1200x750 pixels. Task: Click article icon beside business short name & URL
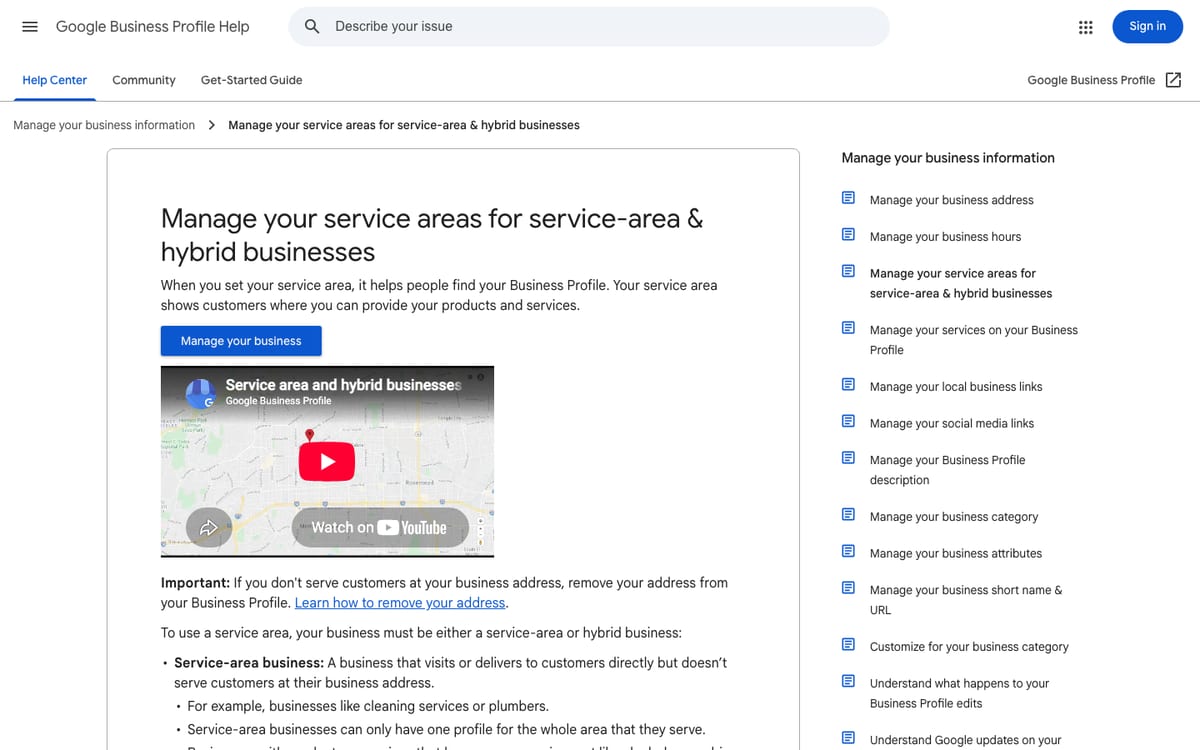[848, 588]
